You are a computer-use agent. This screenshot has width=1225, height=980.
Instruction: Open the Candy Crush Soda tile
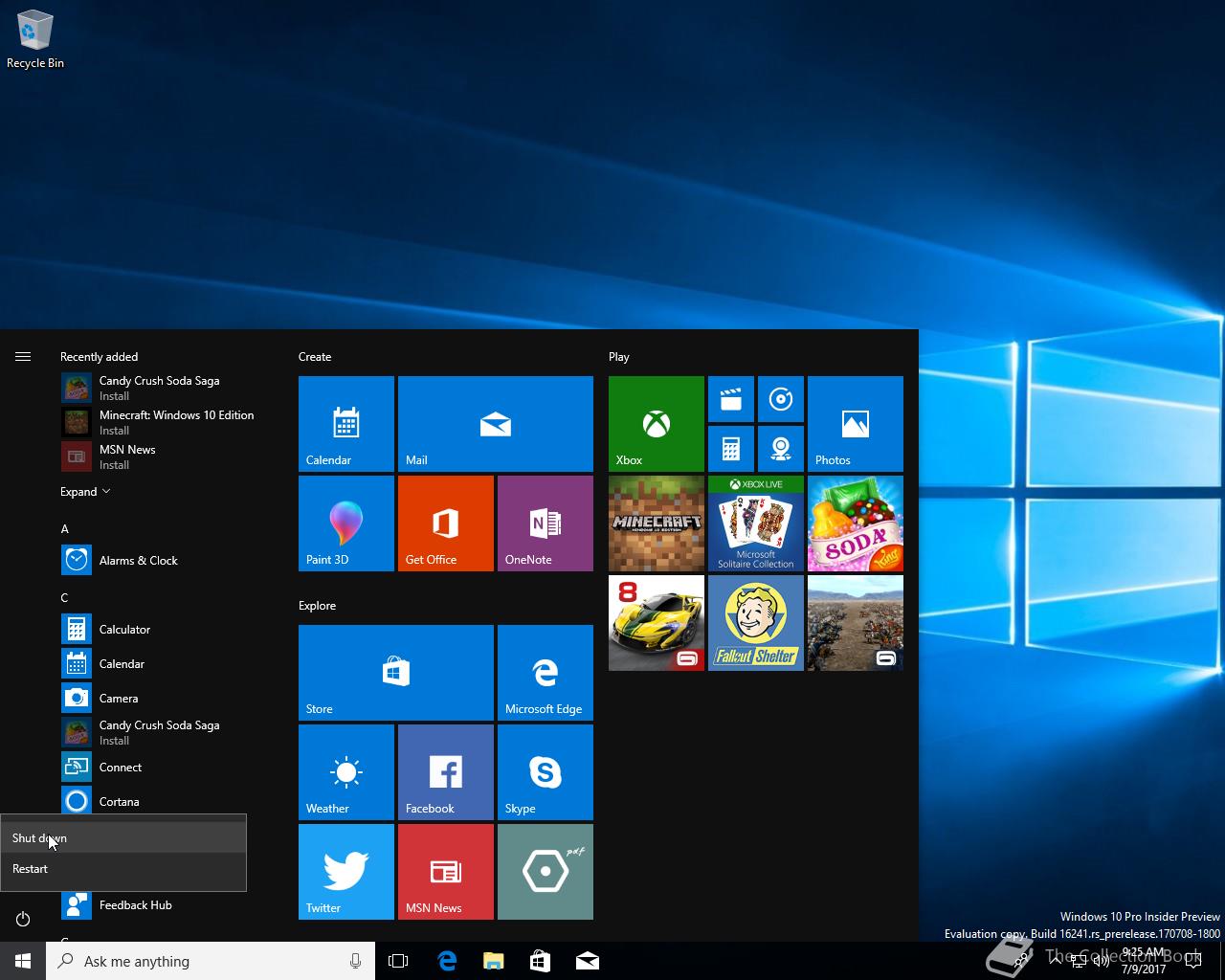click(x=856, y=523)
